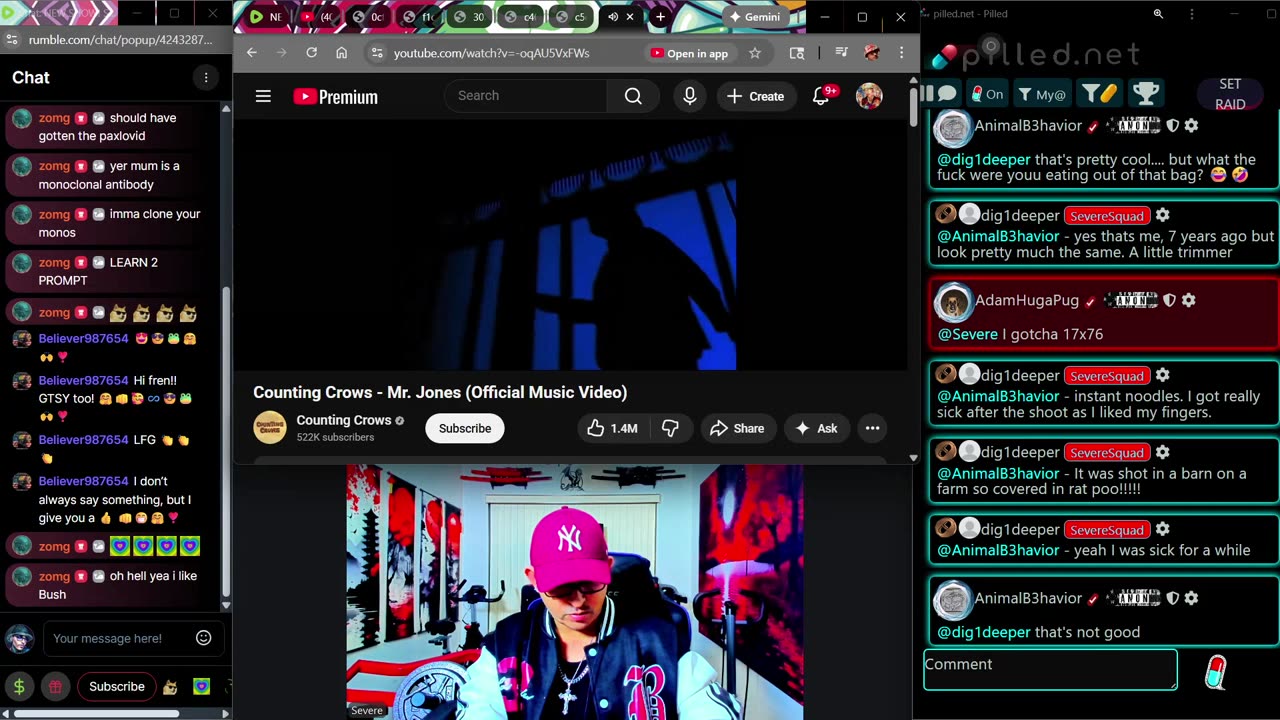Dislike the Mr. Jones video

pos(670,428)
